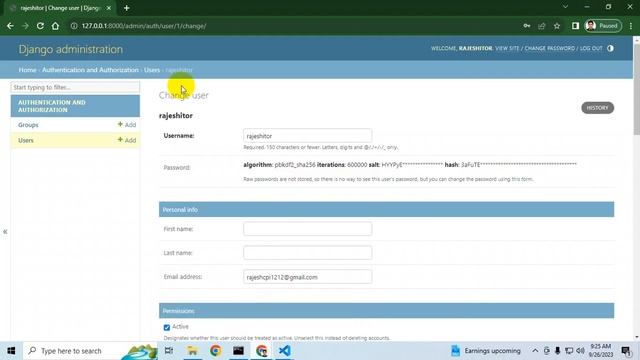The height and width of the screenshot is (360, 640).
Task: Open File Explorer from taskbar
Action: 192,351
